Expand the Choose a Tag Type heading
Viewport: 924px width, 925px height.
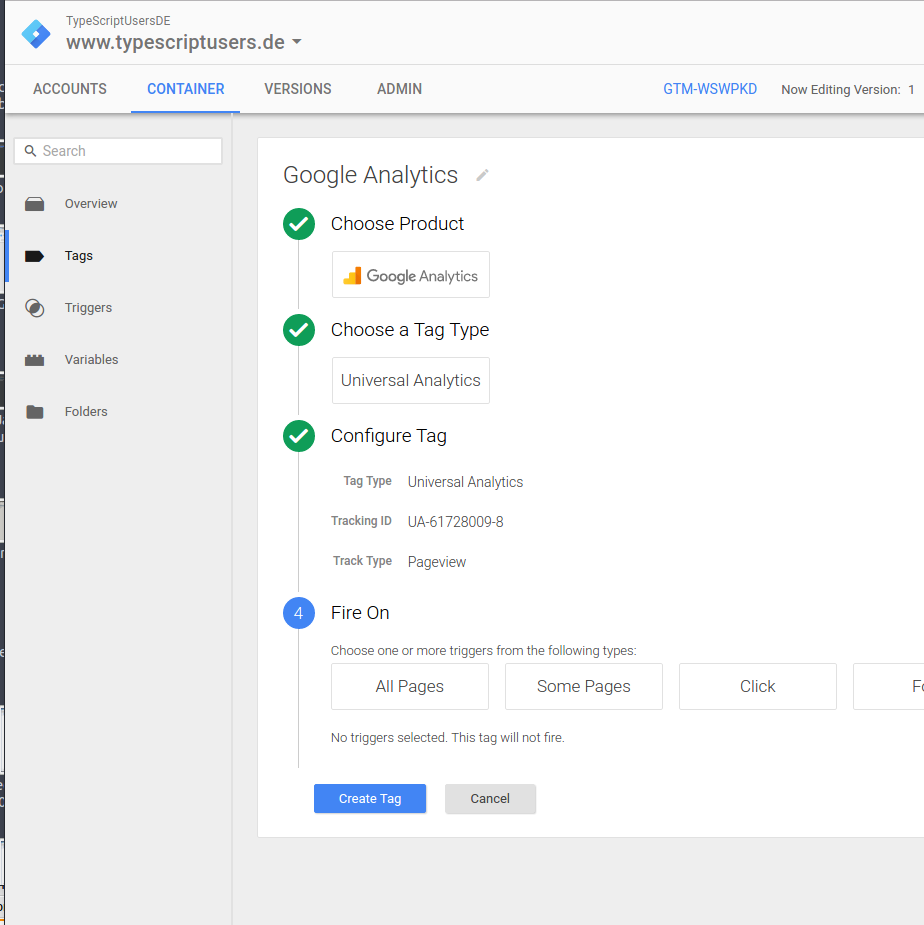click(x=409, y=330)
